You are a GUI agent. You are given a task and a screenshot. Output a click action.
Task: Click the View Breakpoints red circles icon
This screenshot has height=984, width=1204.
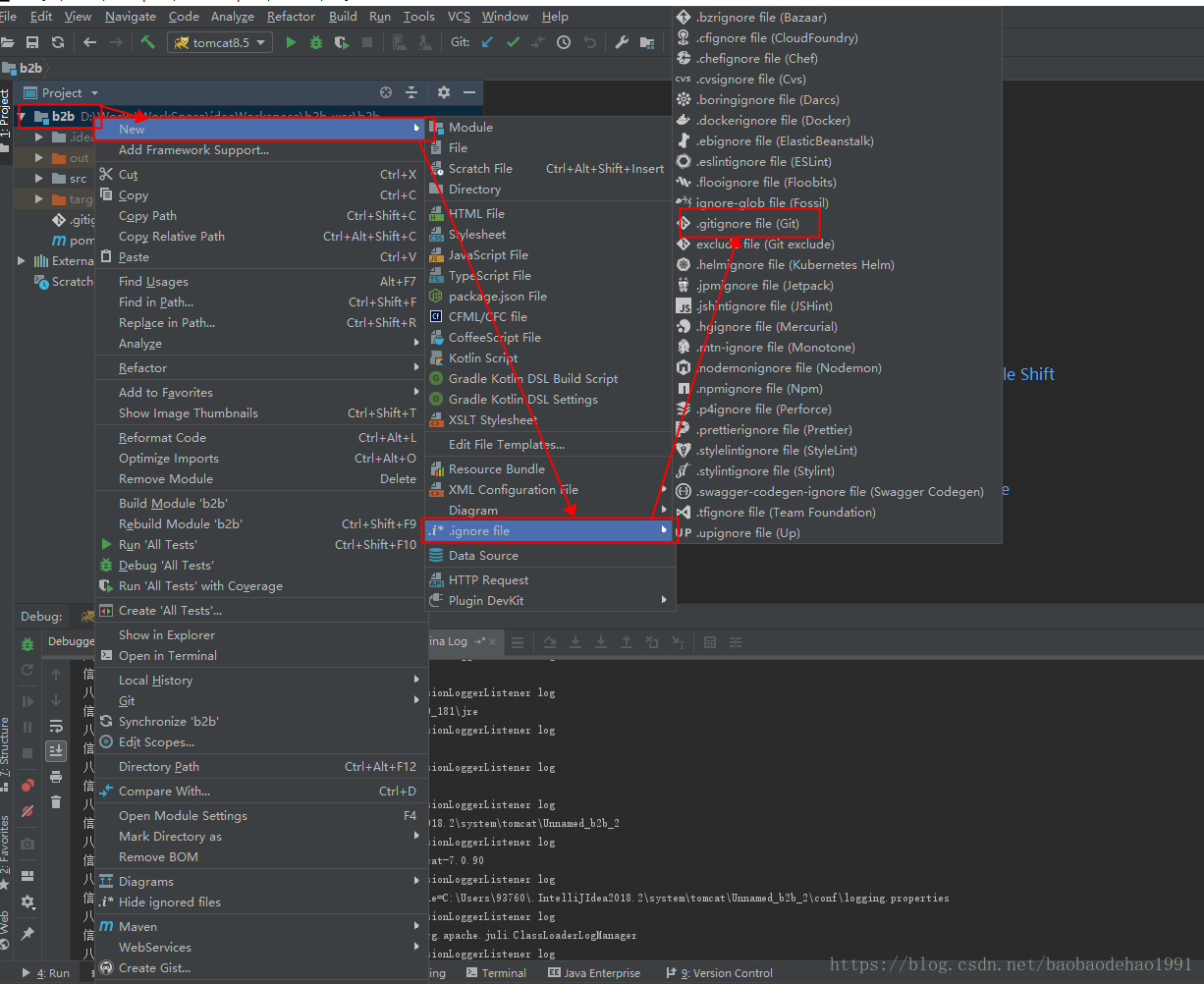pos(27,784)
